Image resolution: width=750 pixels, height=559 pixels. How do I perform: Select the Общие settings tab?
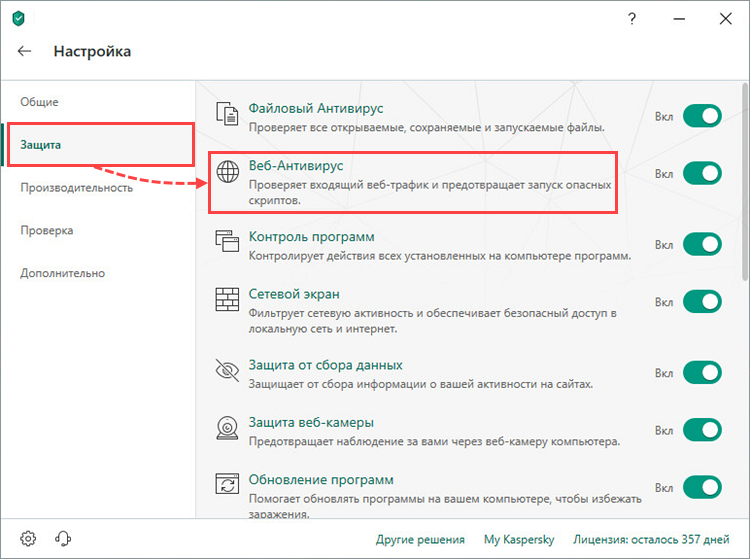pyautogui.click(x=39, y=102)
